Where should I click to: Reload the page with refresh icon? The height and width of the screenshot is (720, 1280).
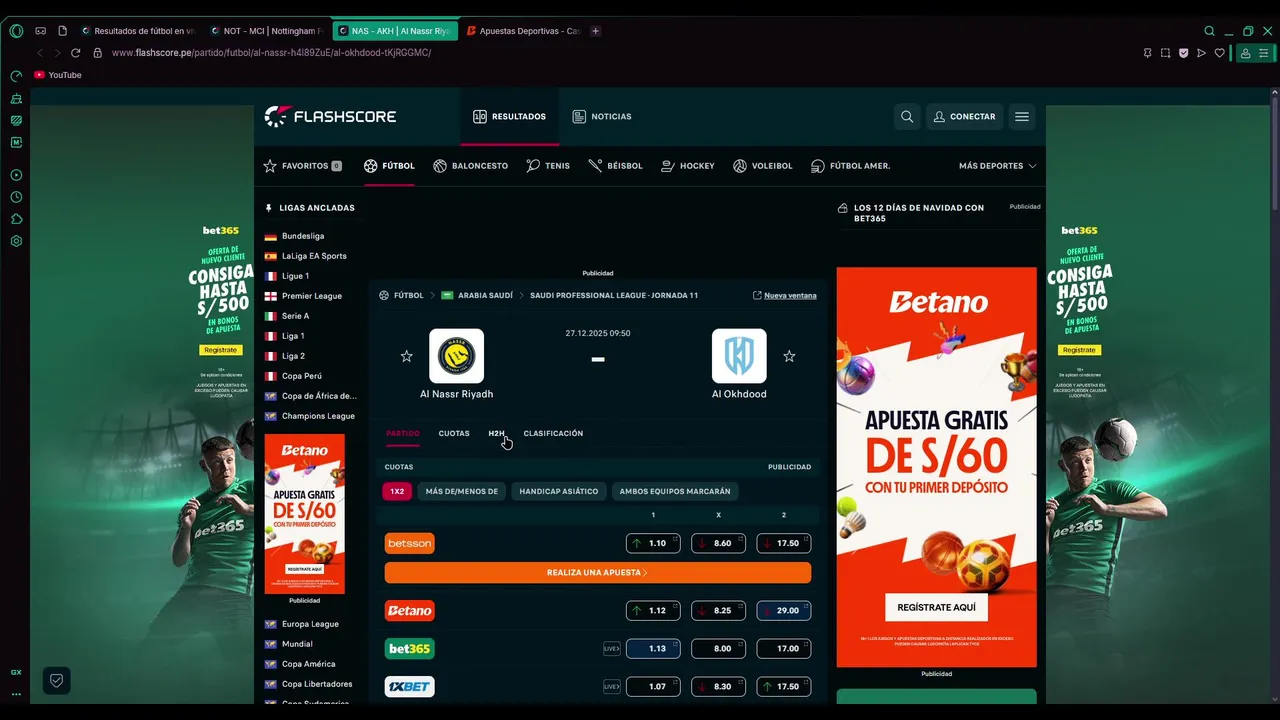tap(75, 53)
